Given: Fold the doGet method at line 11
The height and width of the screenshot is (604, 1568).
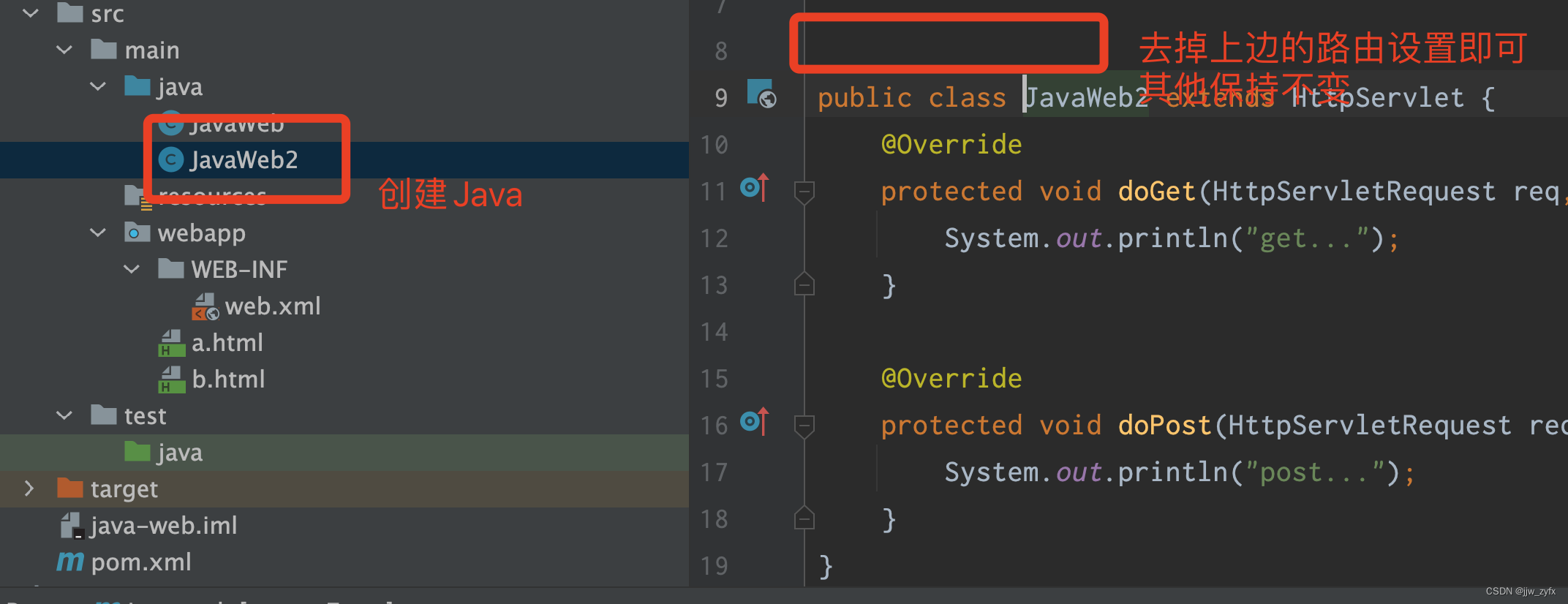Looking at the screenshot, I should (804, 192).
